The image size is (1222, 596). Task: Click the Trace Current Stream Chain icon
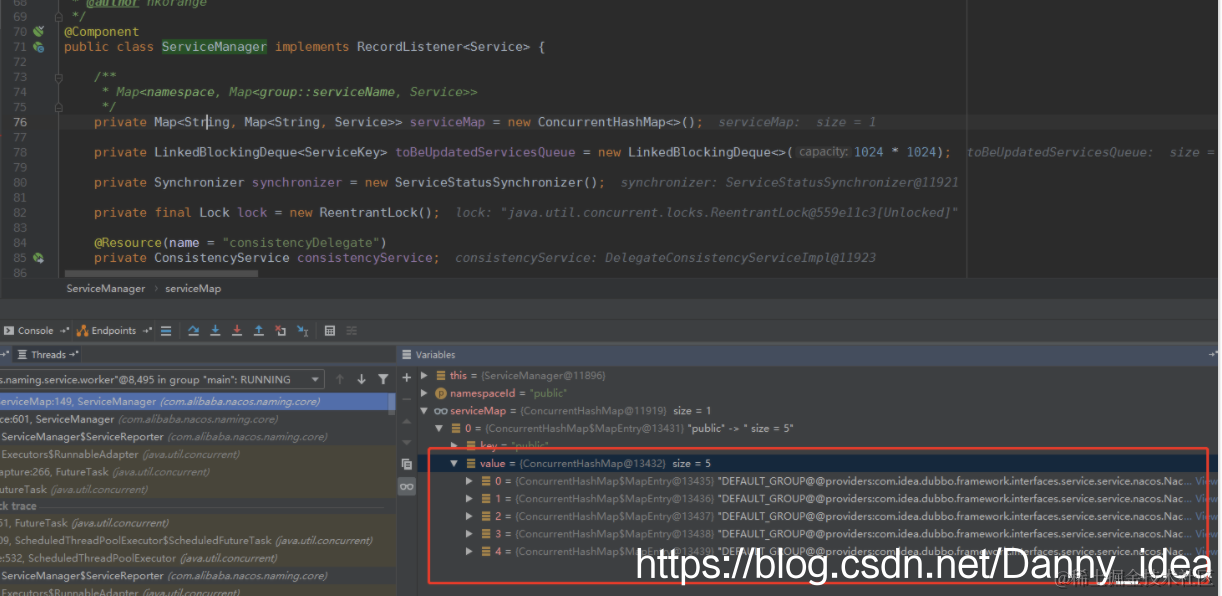[x=351, y=331]
